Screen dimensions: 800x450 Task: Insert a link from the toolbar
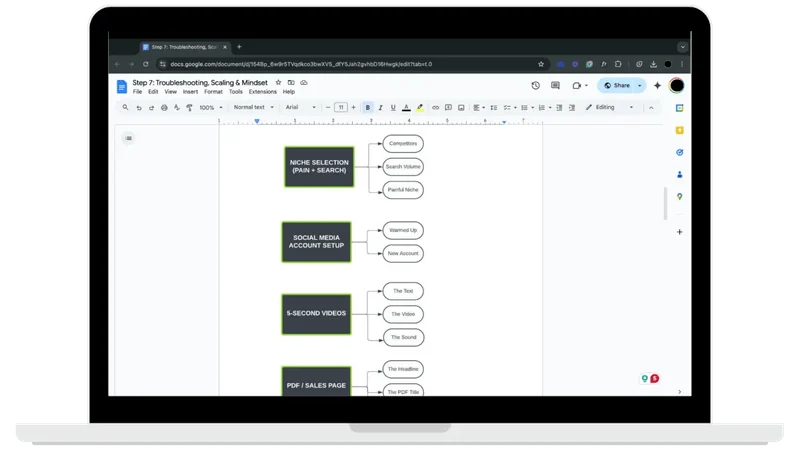pos(435,108)
